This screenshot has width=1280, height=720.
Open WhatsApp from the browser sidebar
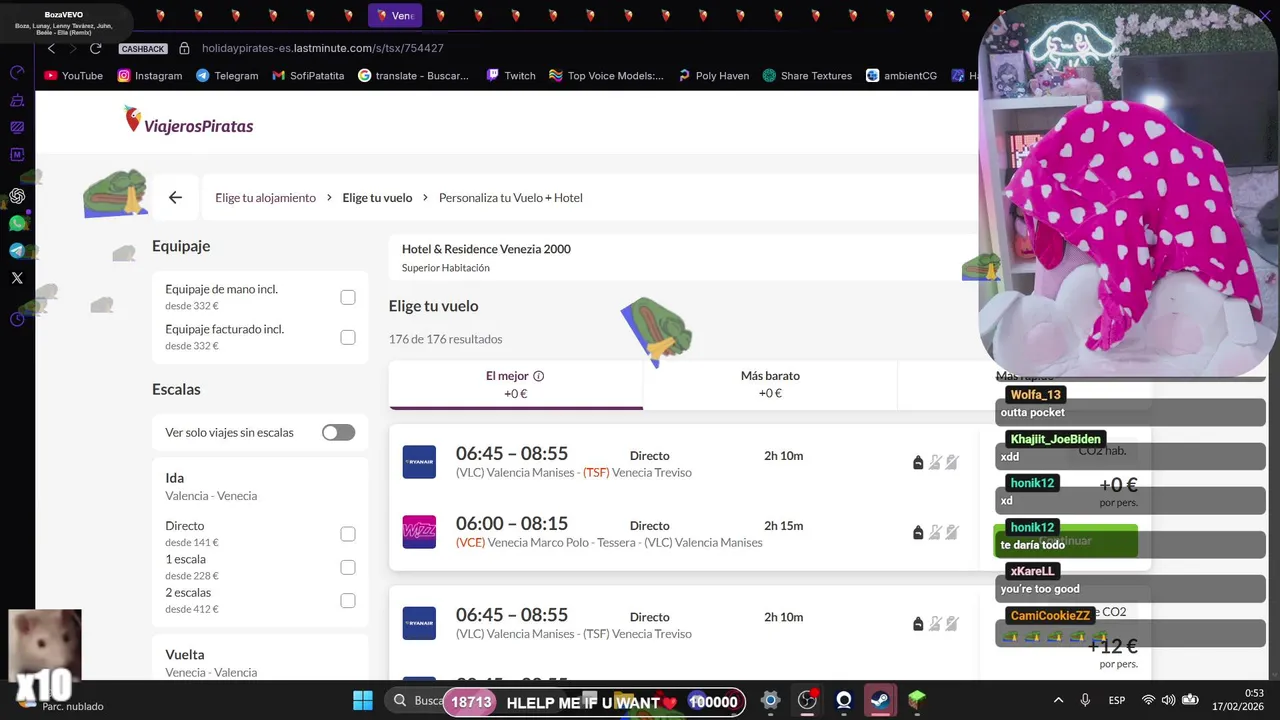tap(17, 223)
